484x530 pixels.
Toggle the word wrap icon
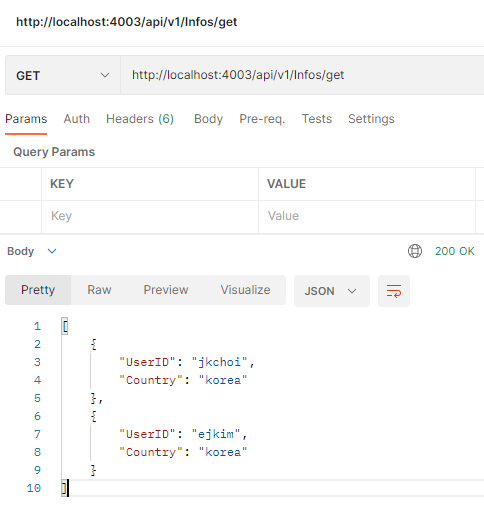pyautogui.click(x=394, y=291)
